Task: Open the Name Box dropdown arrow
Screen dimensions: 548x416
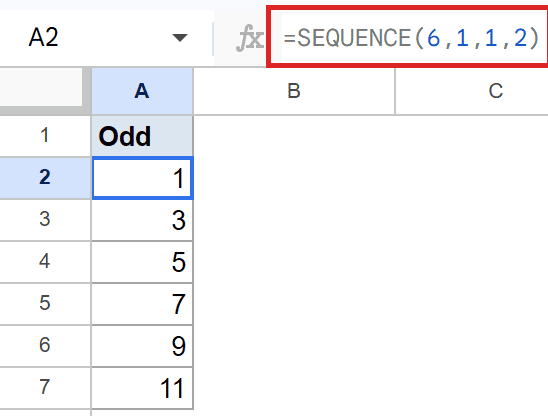Action: tap(180, 37)
